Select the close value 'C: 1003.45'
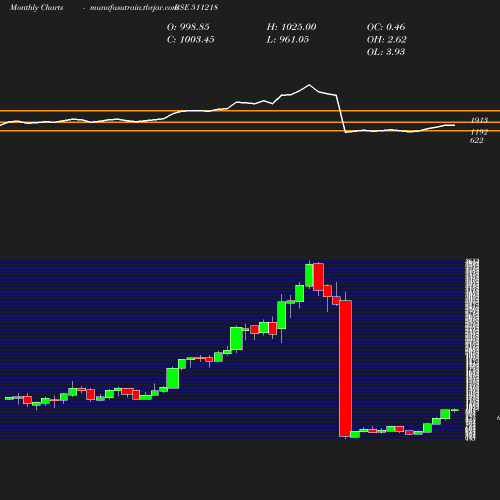500x500 pixels. (190, 40)
